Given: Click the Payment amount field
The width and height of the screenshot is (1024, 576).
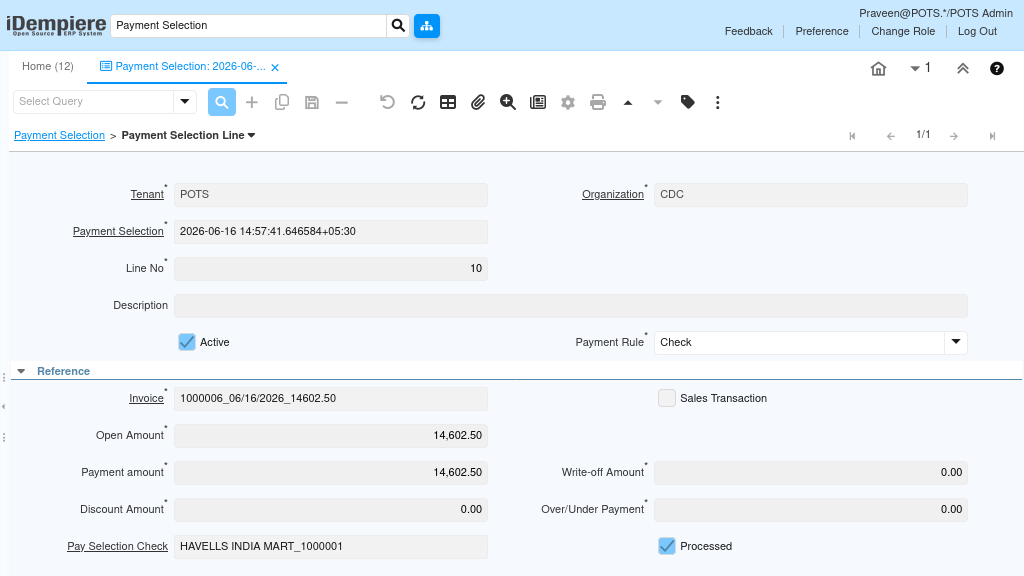Looking at the screenshot, I should point(331,472).
